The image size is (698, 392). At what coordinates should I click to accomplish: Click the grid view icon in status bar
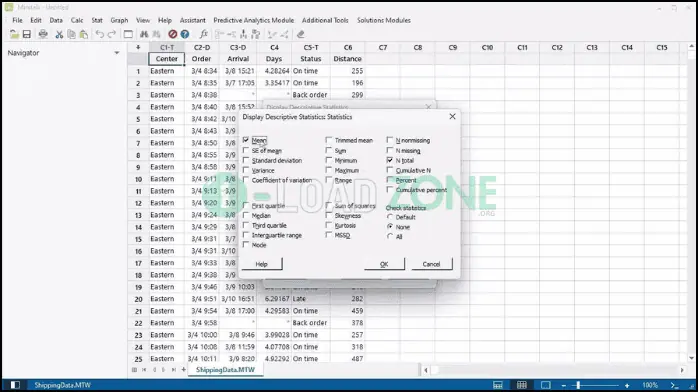[522, 385]
